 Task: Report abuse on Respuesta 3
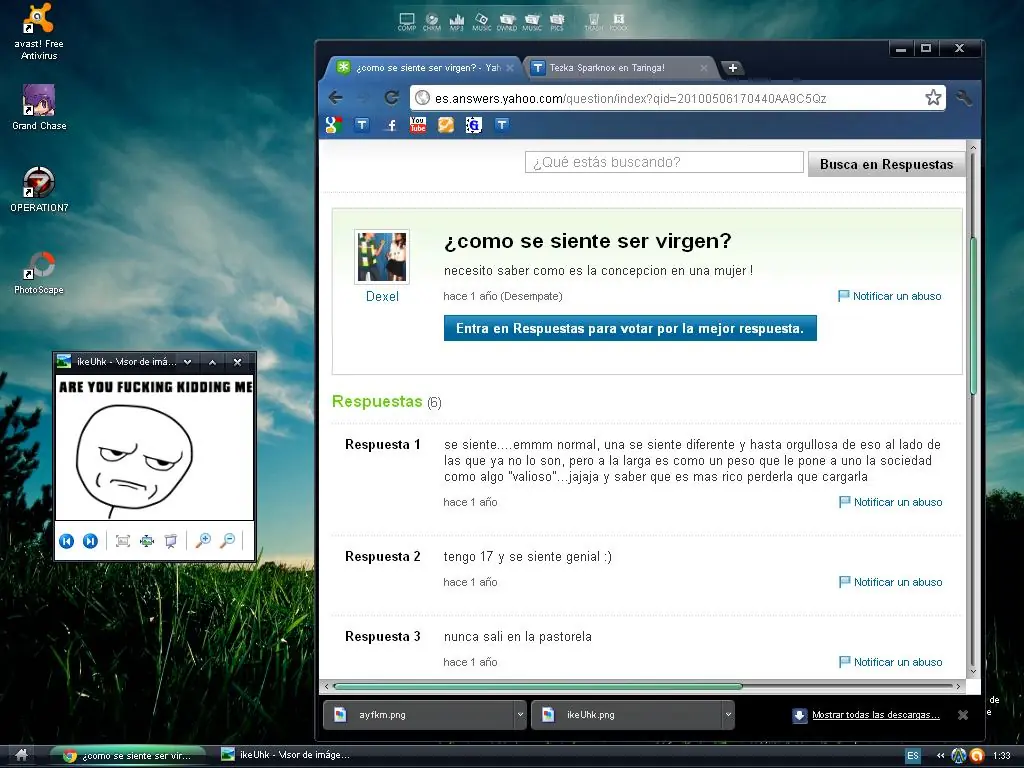[891, 662]
